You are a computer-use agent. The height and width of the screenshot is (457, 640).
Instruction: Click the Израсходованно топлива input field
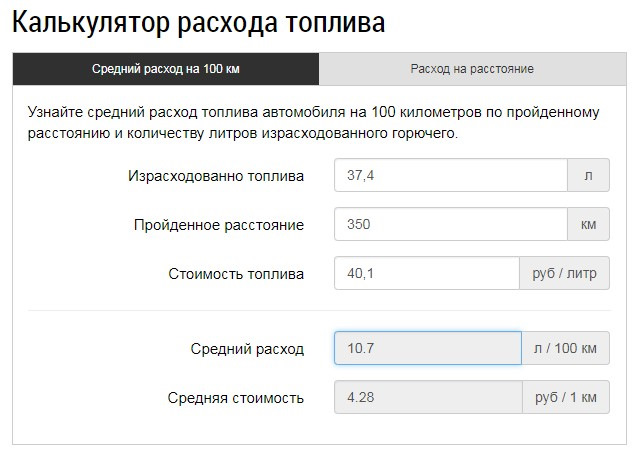pyautogui.click(x=451, y=175)
